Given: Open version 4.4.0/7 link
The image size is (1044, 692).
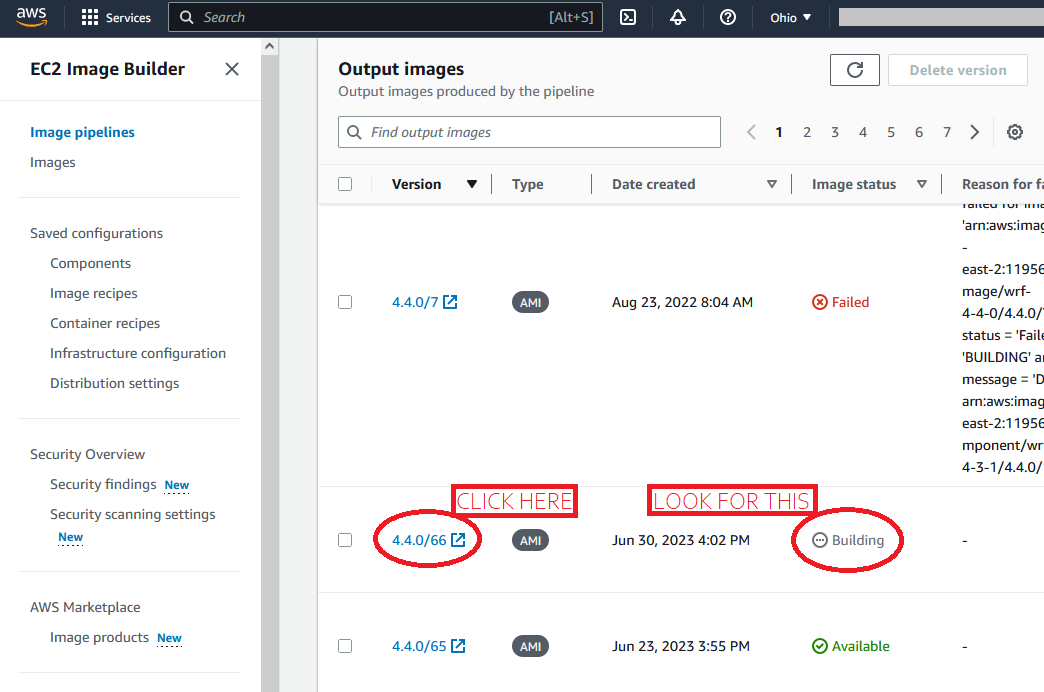Looking at the screenshot, I should coord(415,302).
